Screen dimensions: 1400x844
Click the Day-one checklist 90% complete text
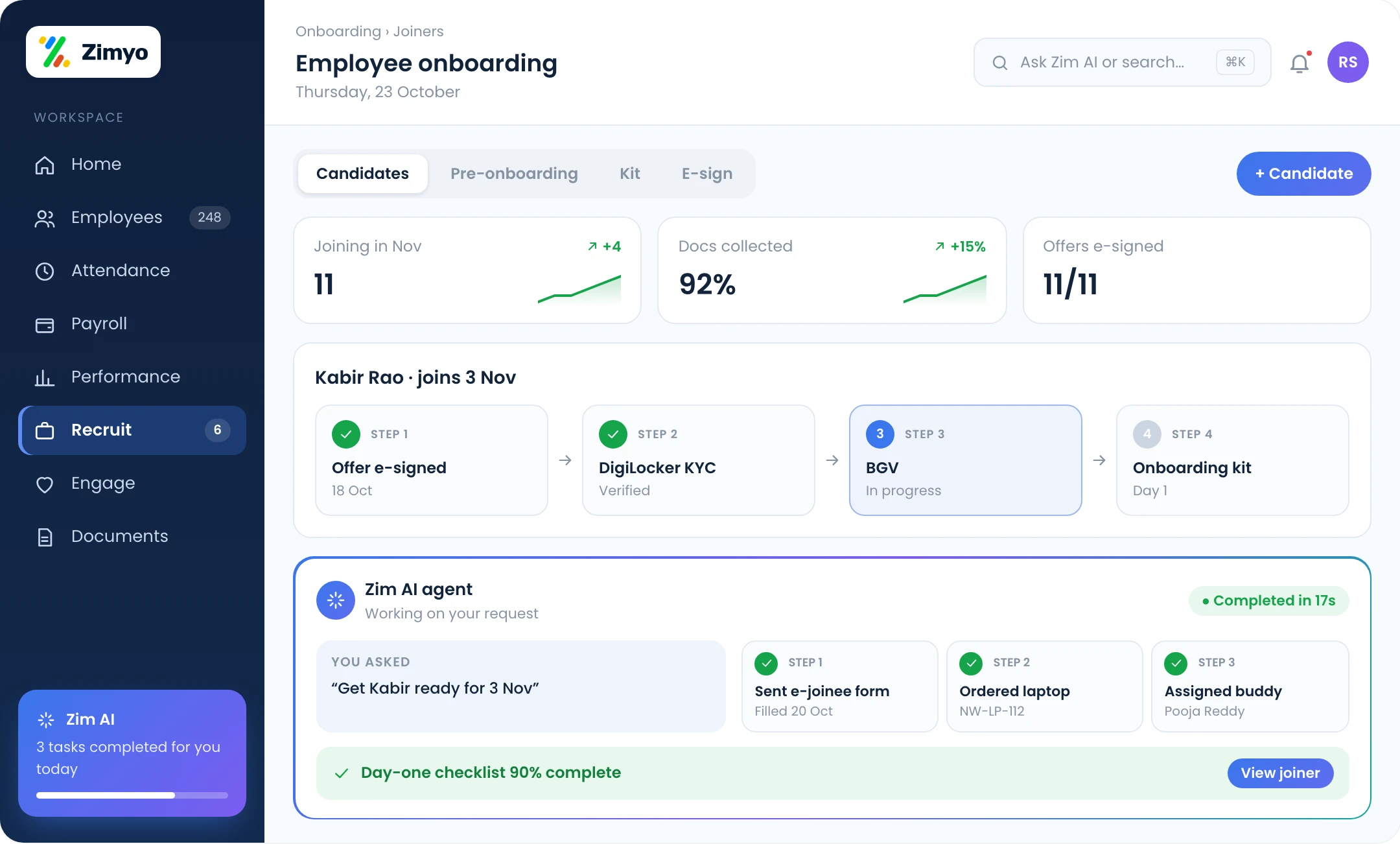491,773
